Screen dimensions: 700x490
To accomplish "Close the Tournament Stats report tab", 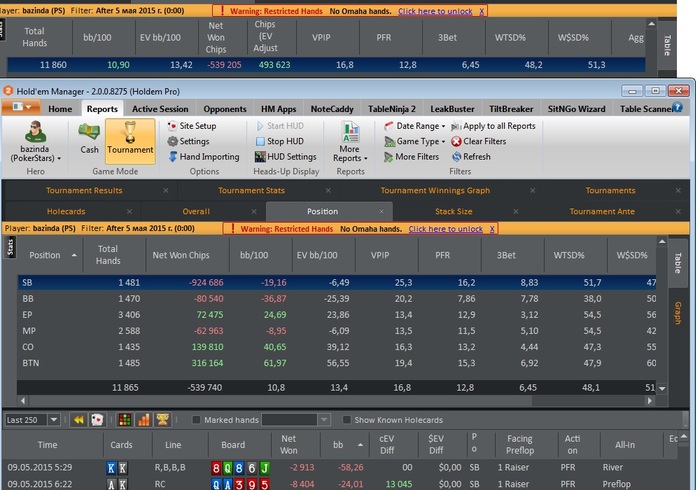I will pyautogui.click(x=328, y=191).
